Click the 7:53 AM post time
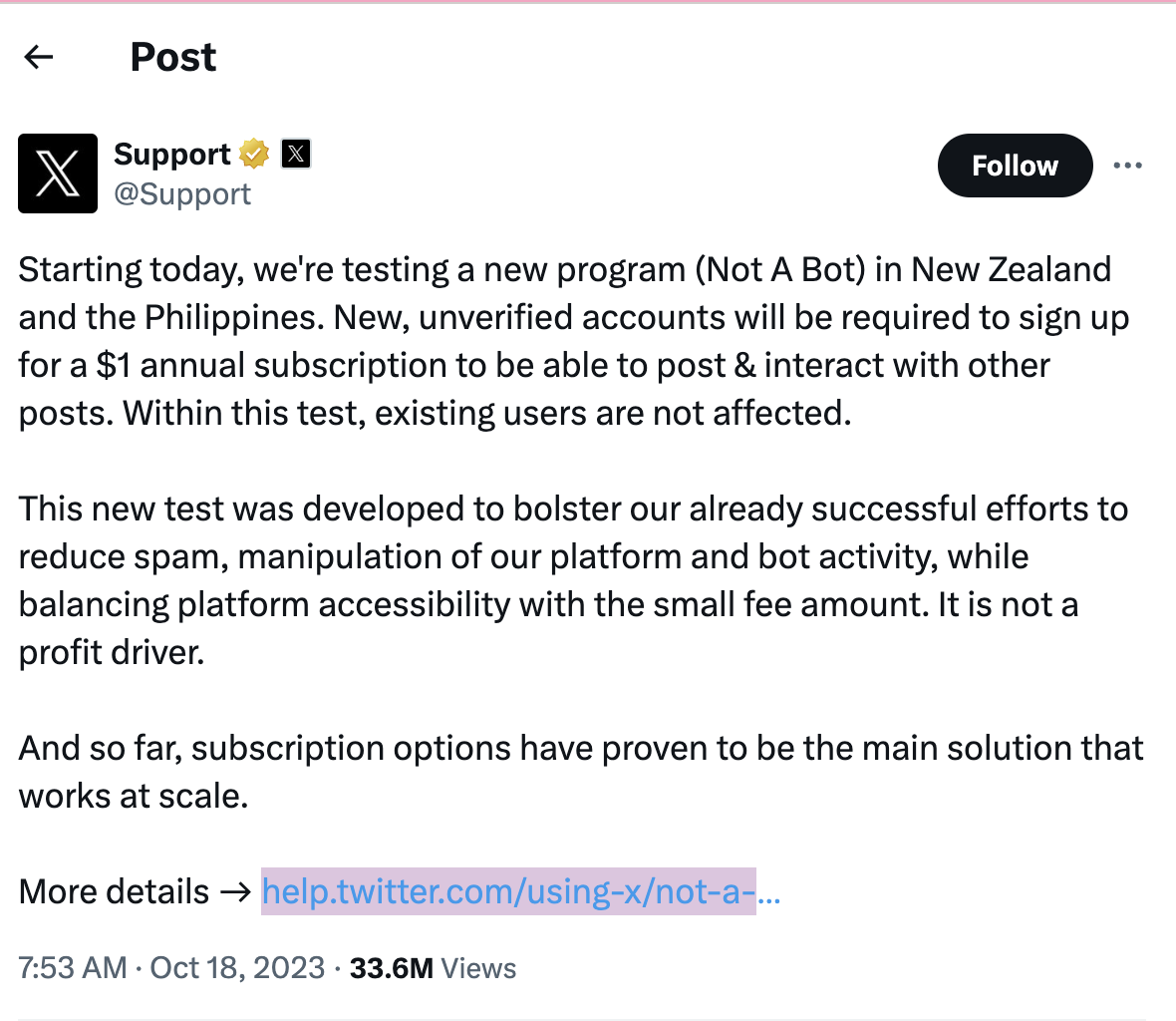Viewport: 1176px width, 1021px height. tap(72, 968)
